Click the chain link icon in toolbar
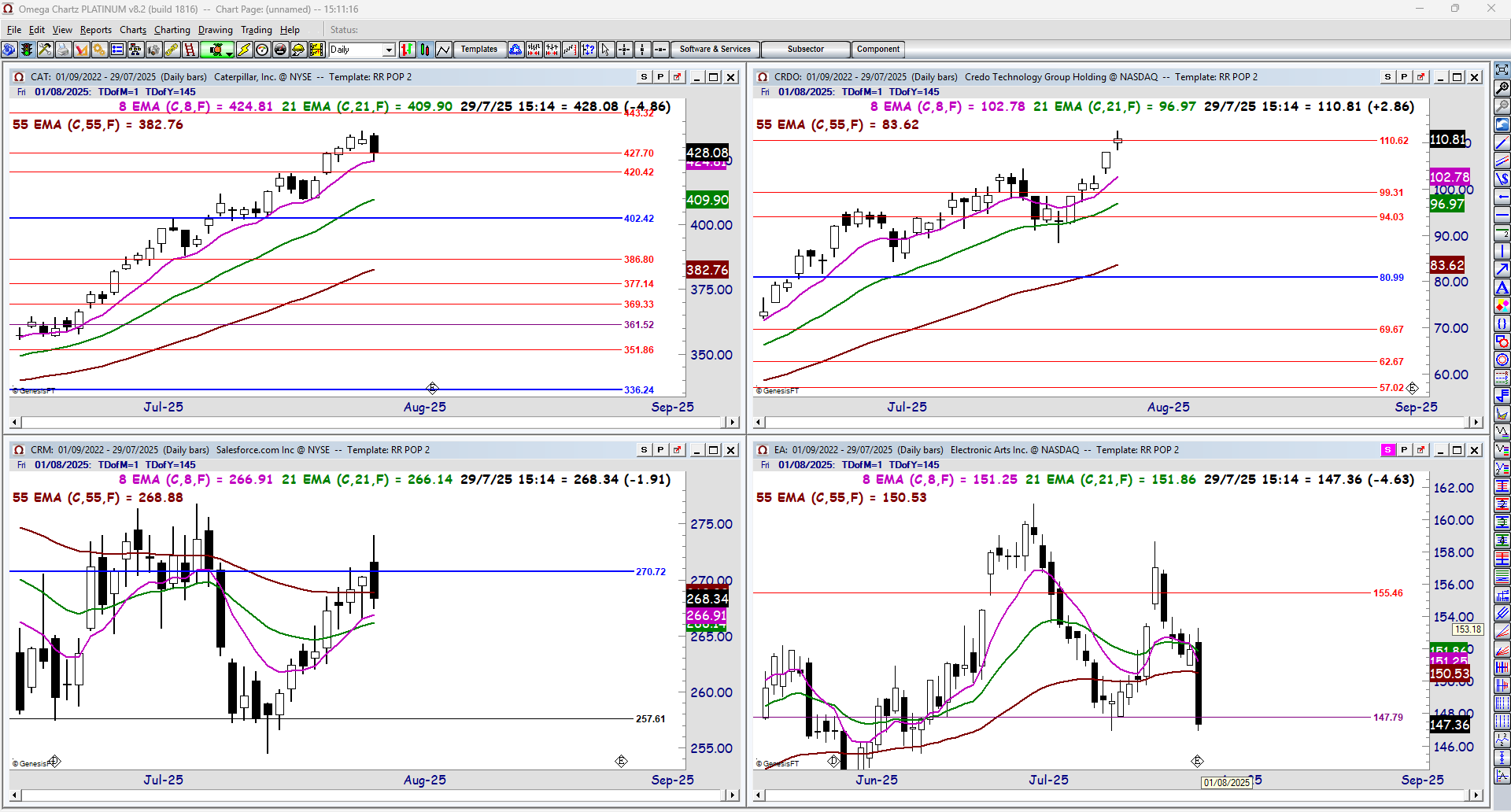This screenshot has height=812, width=1511. 172,50
